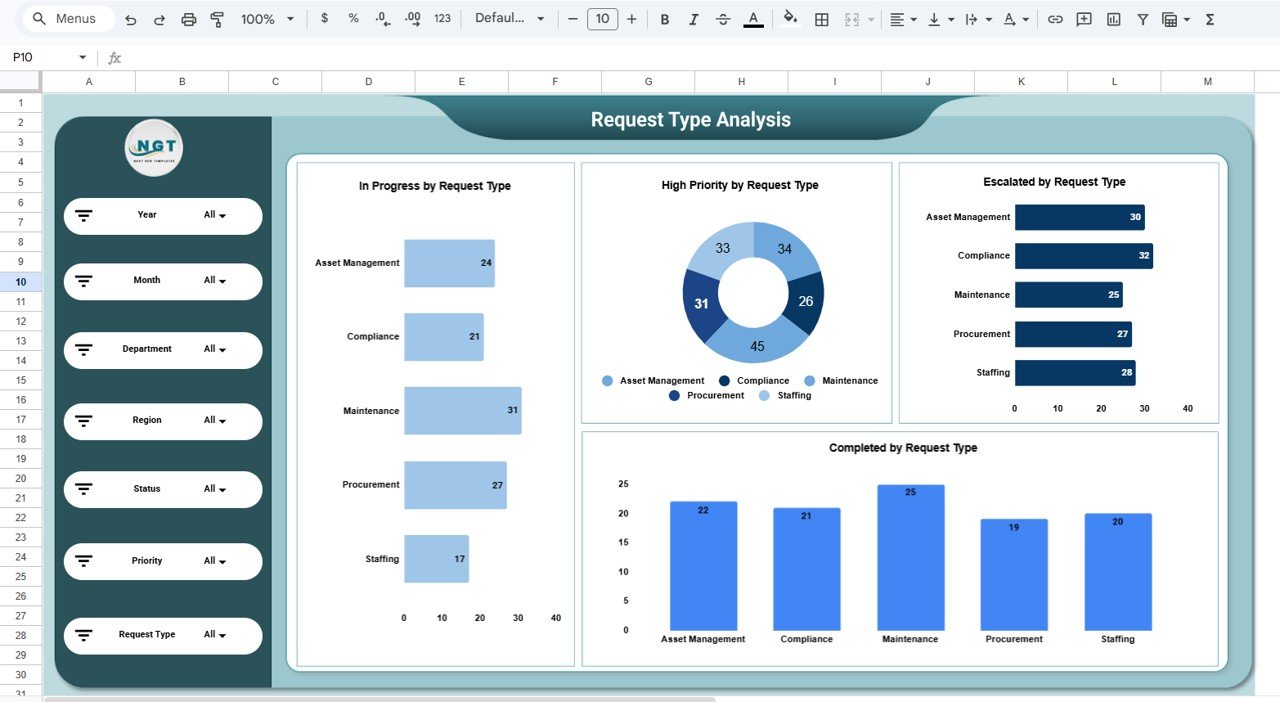Open the Request Type filter All dropdown
Image resolution: width=1280 pixels, height=702 pixels.
214,635
